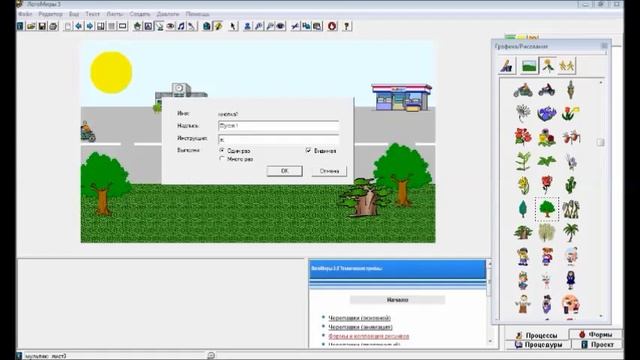The height and width of the screenshot is (360, 640).
Task: Click the copy toolbar icon with two blue squares
Action: 306,27
